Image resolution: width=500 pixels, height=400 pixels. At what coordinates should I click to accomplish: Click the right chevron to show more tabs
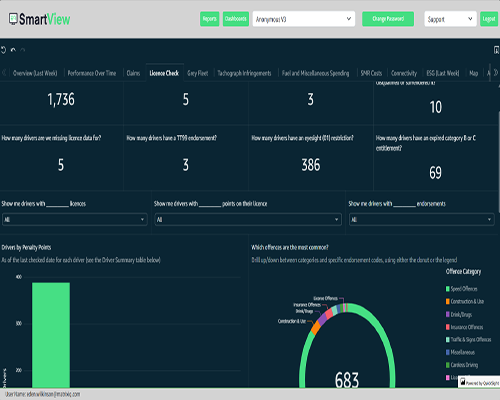pos(496,73)
